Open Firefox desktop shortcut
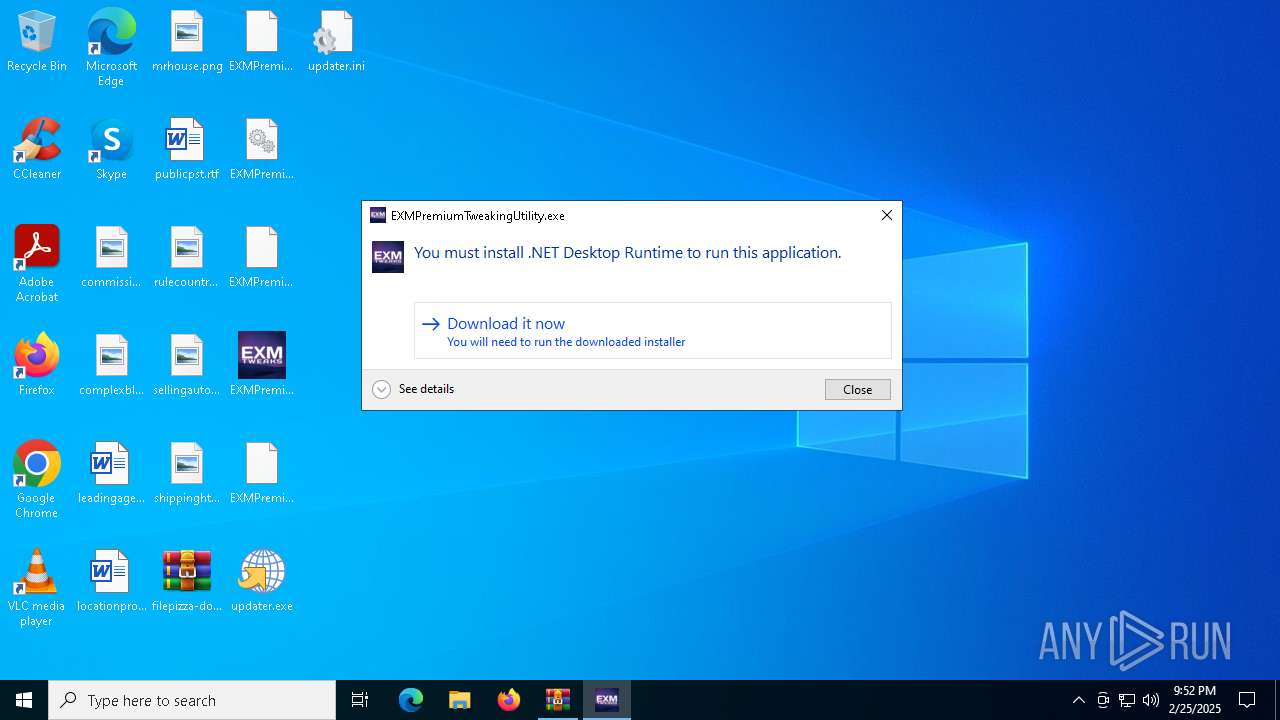This screenshot has height=720, width=1280. pos(37,365)
